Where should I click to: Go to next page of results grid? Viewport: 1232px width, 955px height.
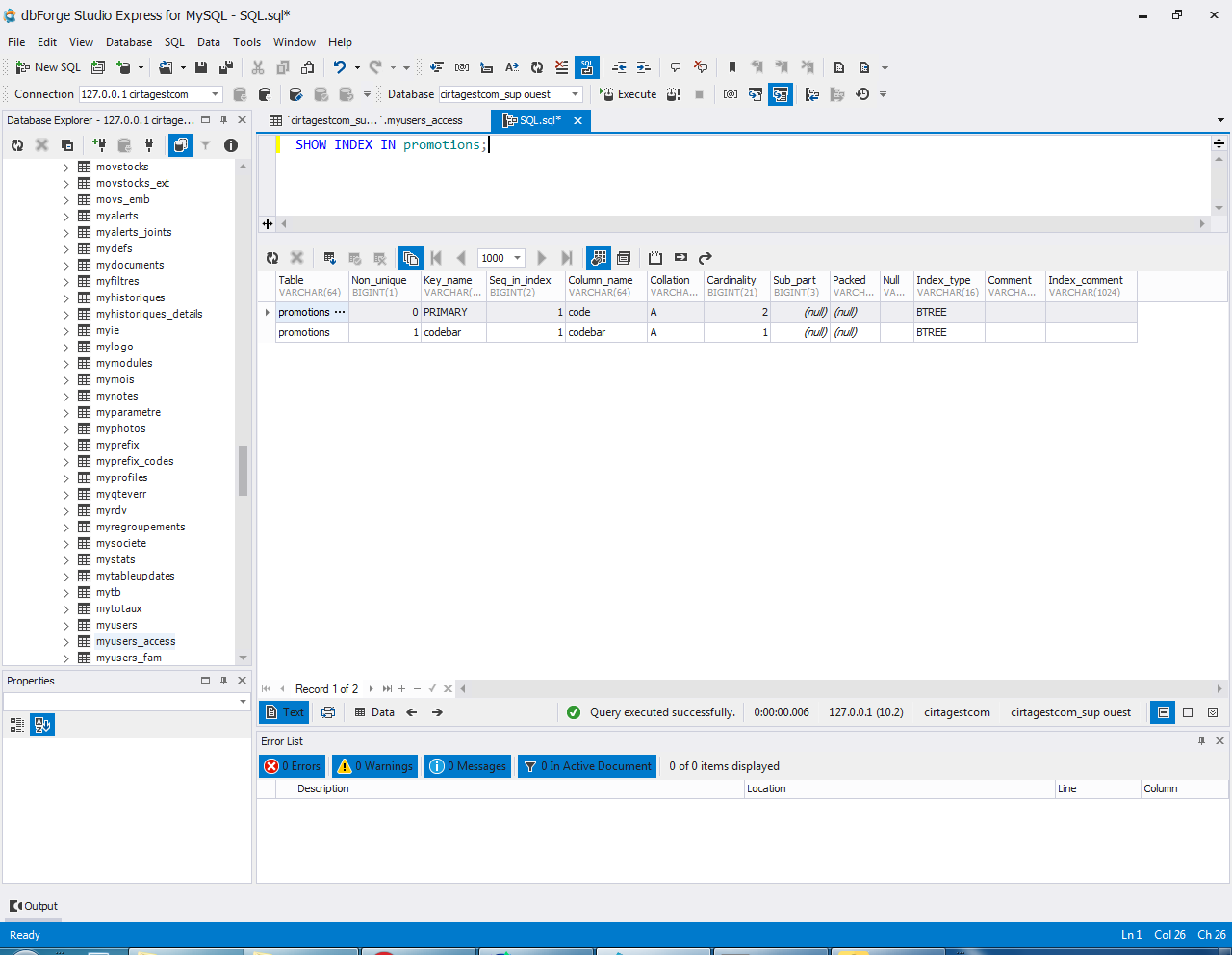(541, 258)
